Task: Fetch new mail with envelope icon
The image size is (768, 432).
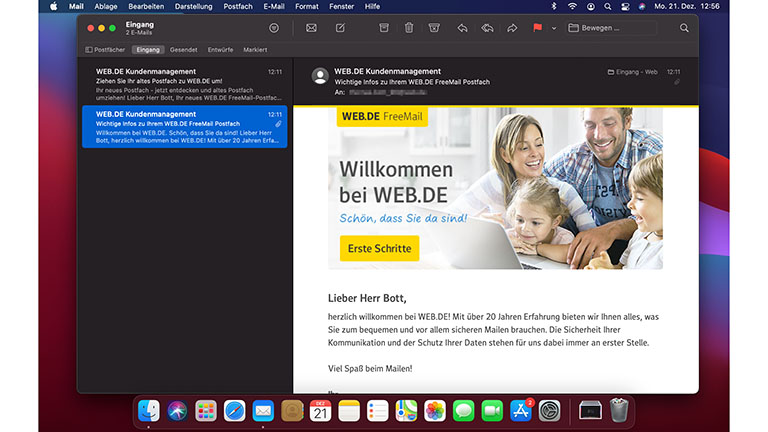Action: [311, 28]
